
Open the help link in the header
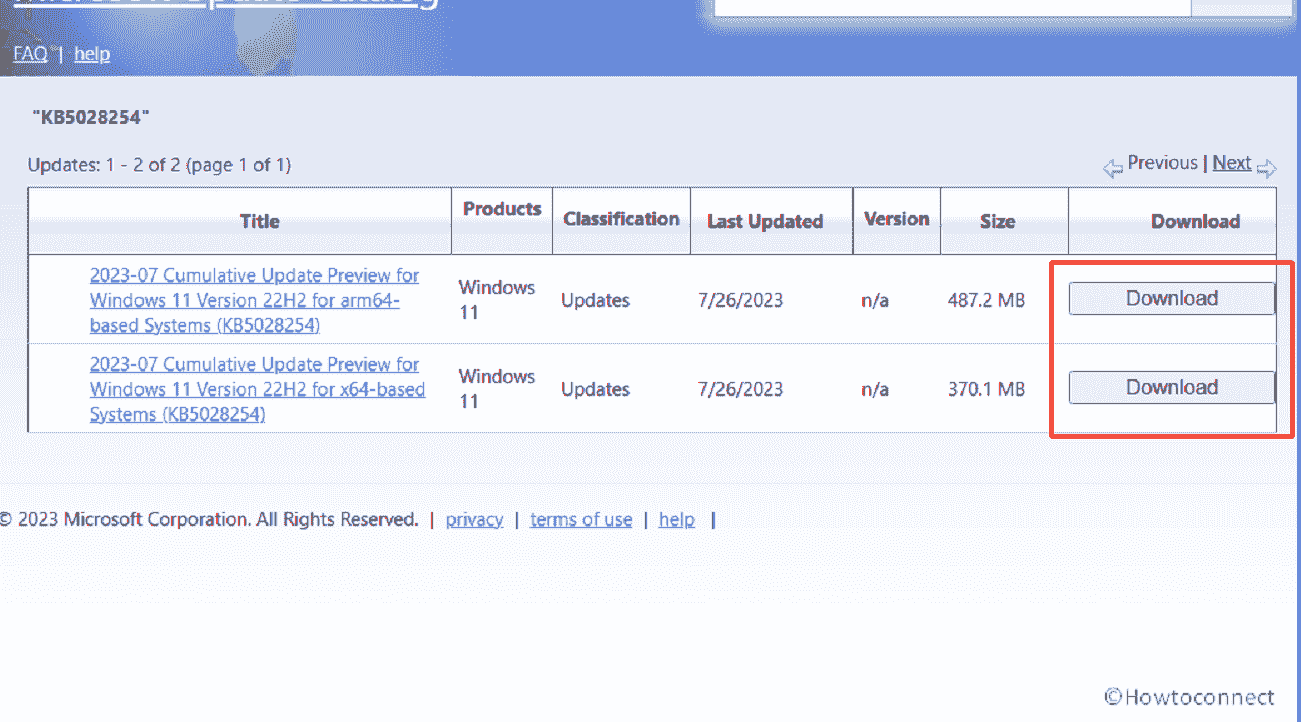pos(92,54)
